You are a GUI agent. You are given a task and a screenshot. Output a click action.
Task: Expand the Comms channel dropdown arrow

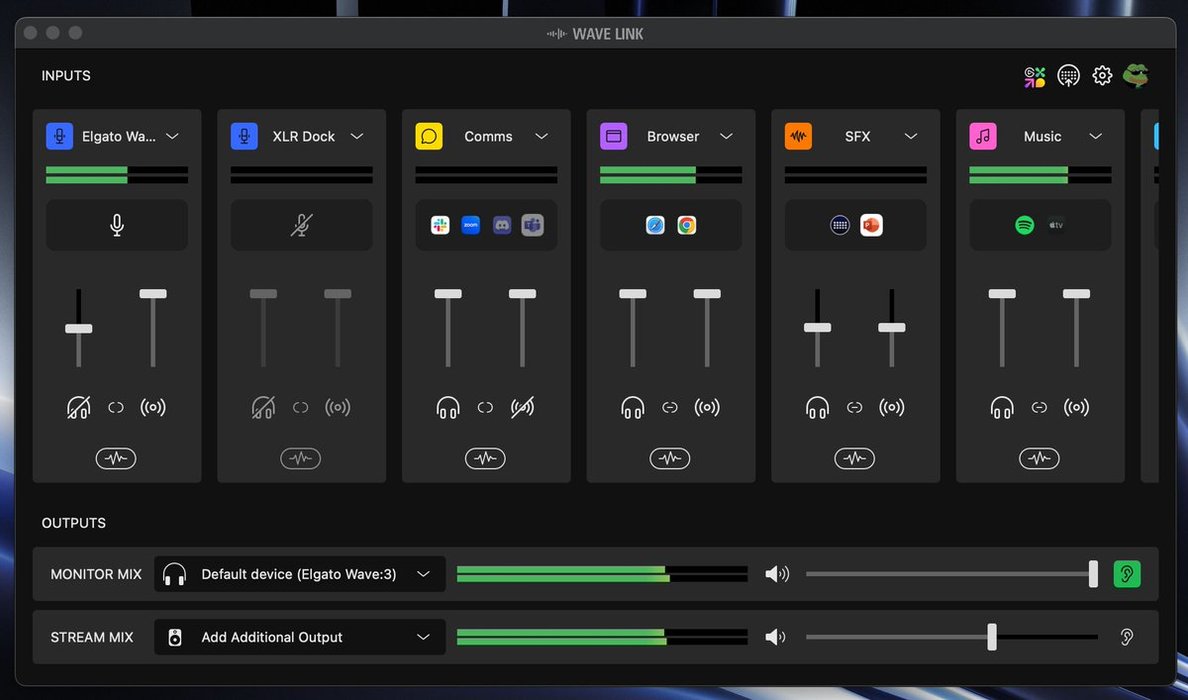pyautogui.click(x=542, y=136)
